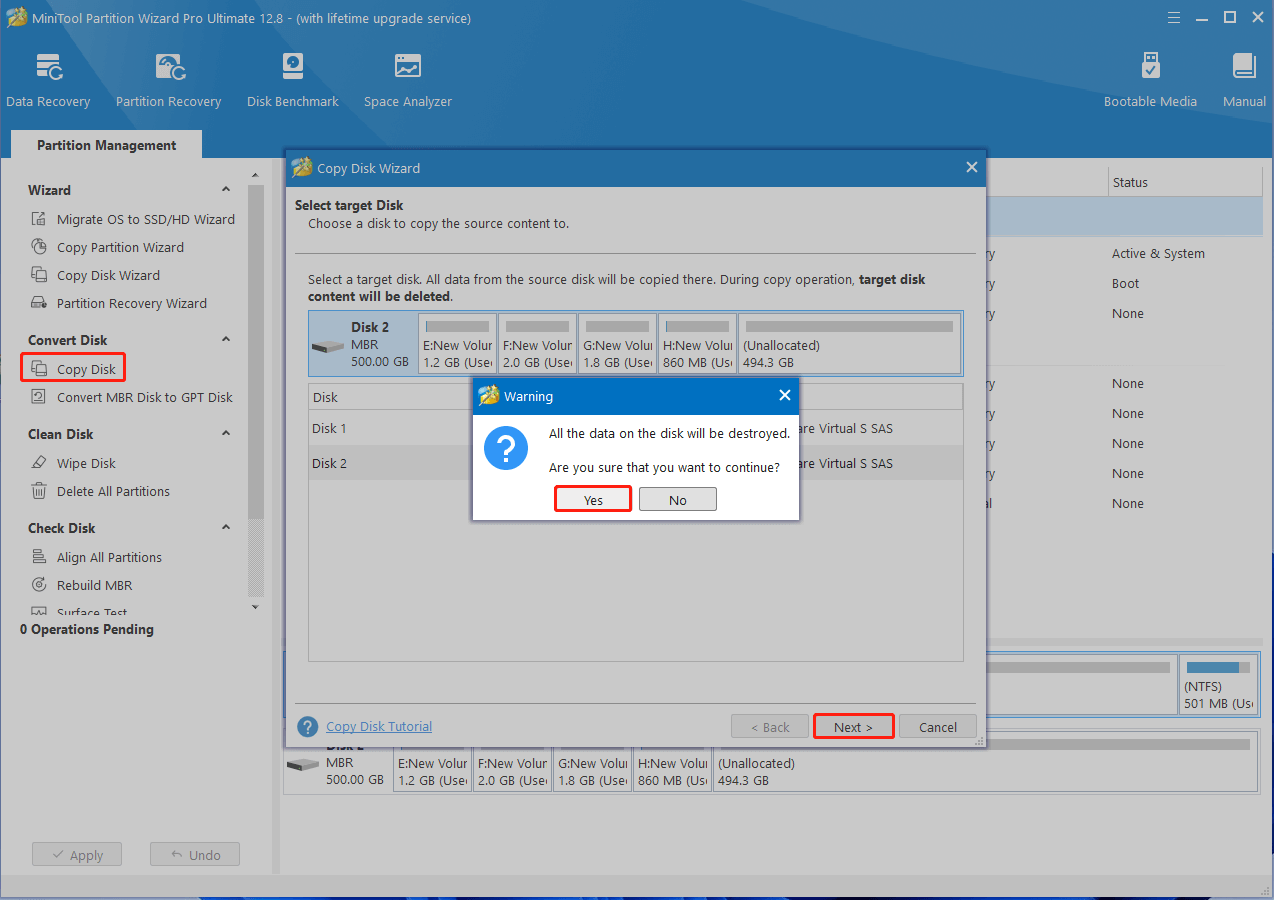Click Wipe Disk eraser icon
This screenshot has height=900, width=1274.
pyautogui.click(x=39, y=463)
